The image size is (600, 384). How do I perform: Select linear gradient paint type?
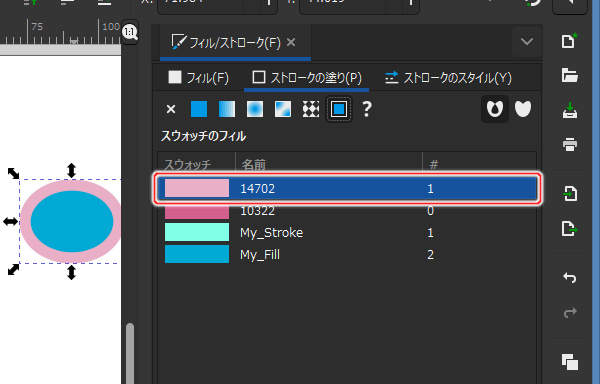pos(227,109)
